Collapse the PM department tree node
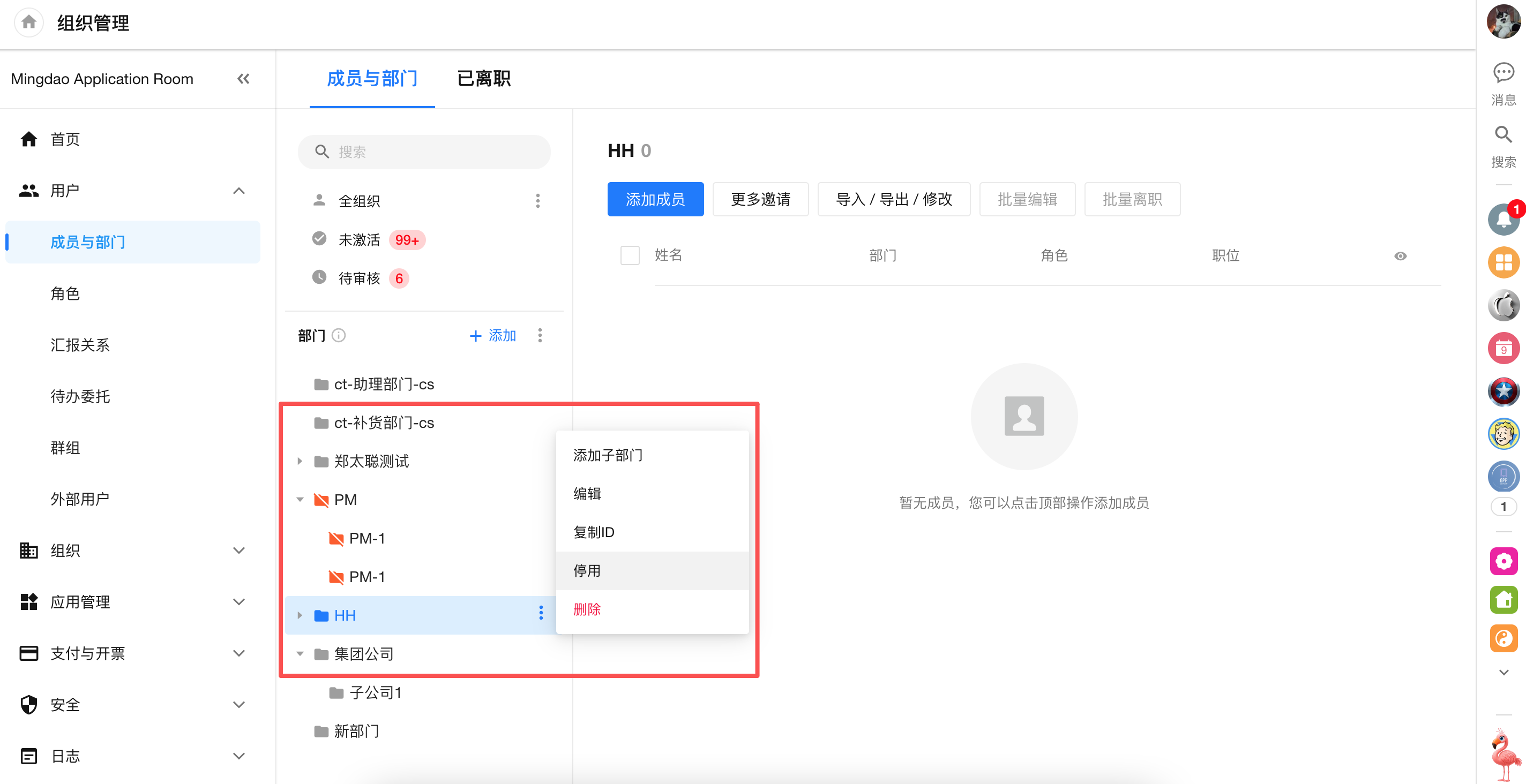Viewport: 1526px width, 784px height. [x=300, y=500]
